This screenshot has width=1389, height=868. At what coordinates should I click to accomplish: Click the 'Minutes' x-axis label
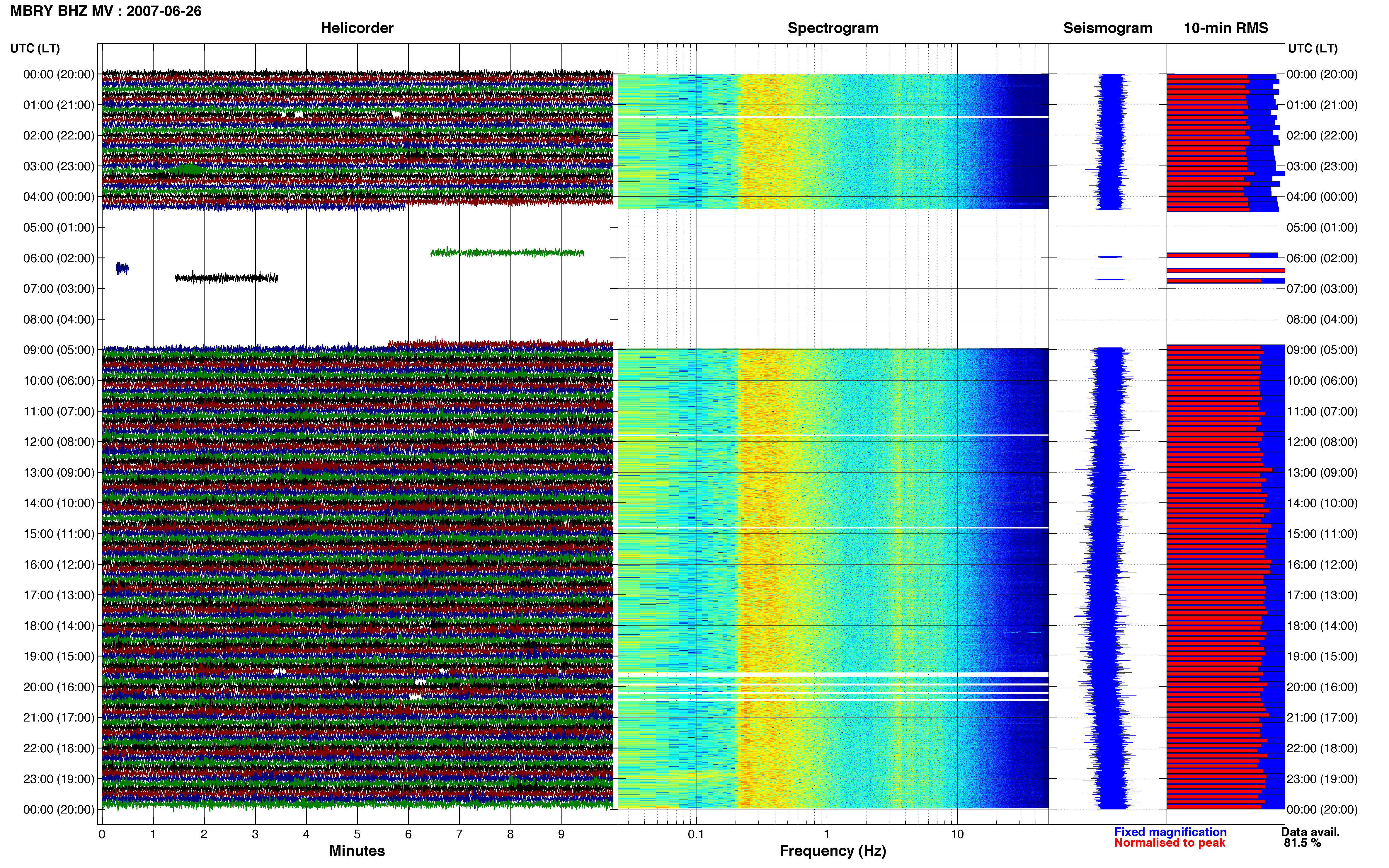point(357,851)
